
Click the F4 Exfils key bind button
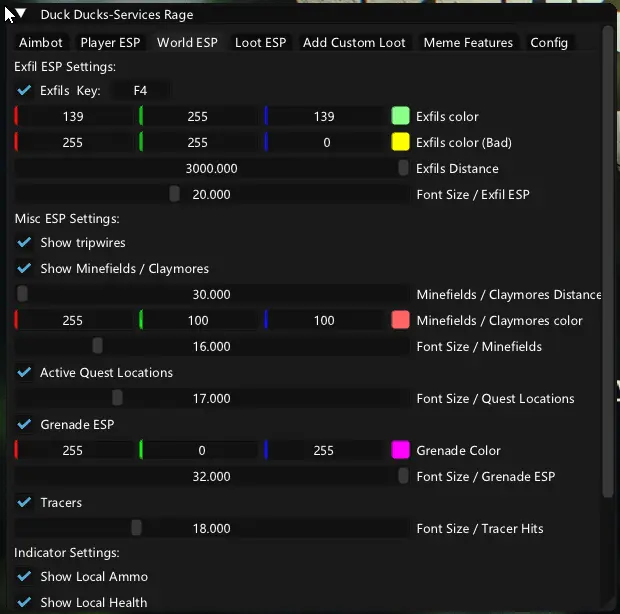(141, 91)
